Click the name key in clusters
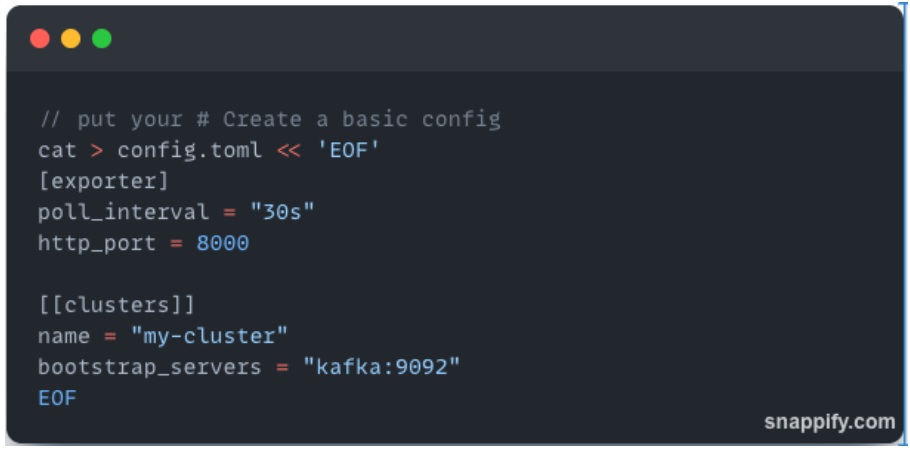The image size is (910, 454). click(x=64, y=336)
